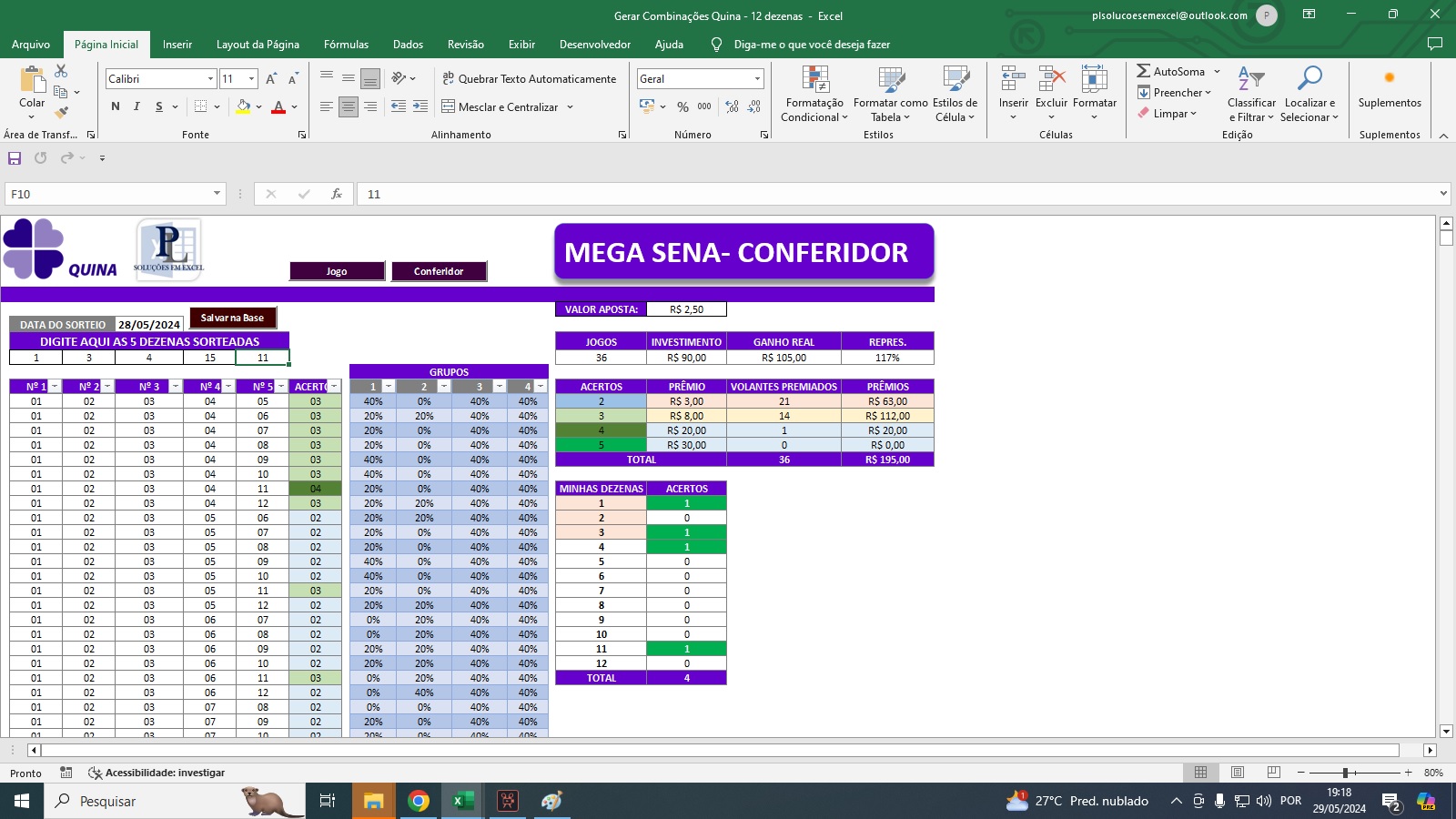Click the percent style icon
The width and height of the screenshot is (1456, 819).
682,106
